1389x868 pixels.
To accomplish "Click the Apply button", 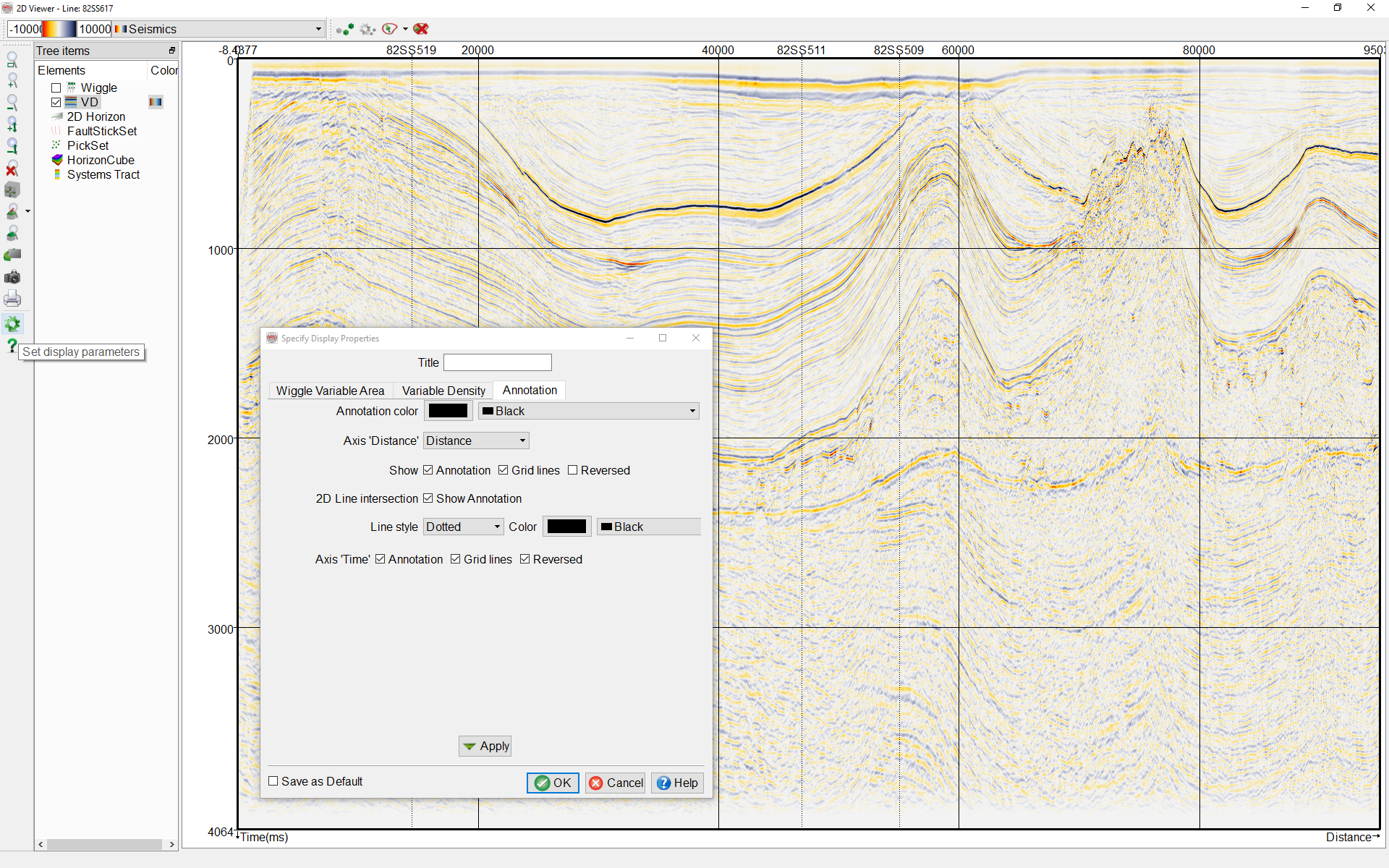I will (x=485, y=746).
